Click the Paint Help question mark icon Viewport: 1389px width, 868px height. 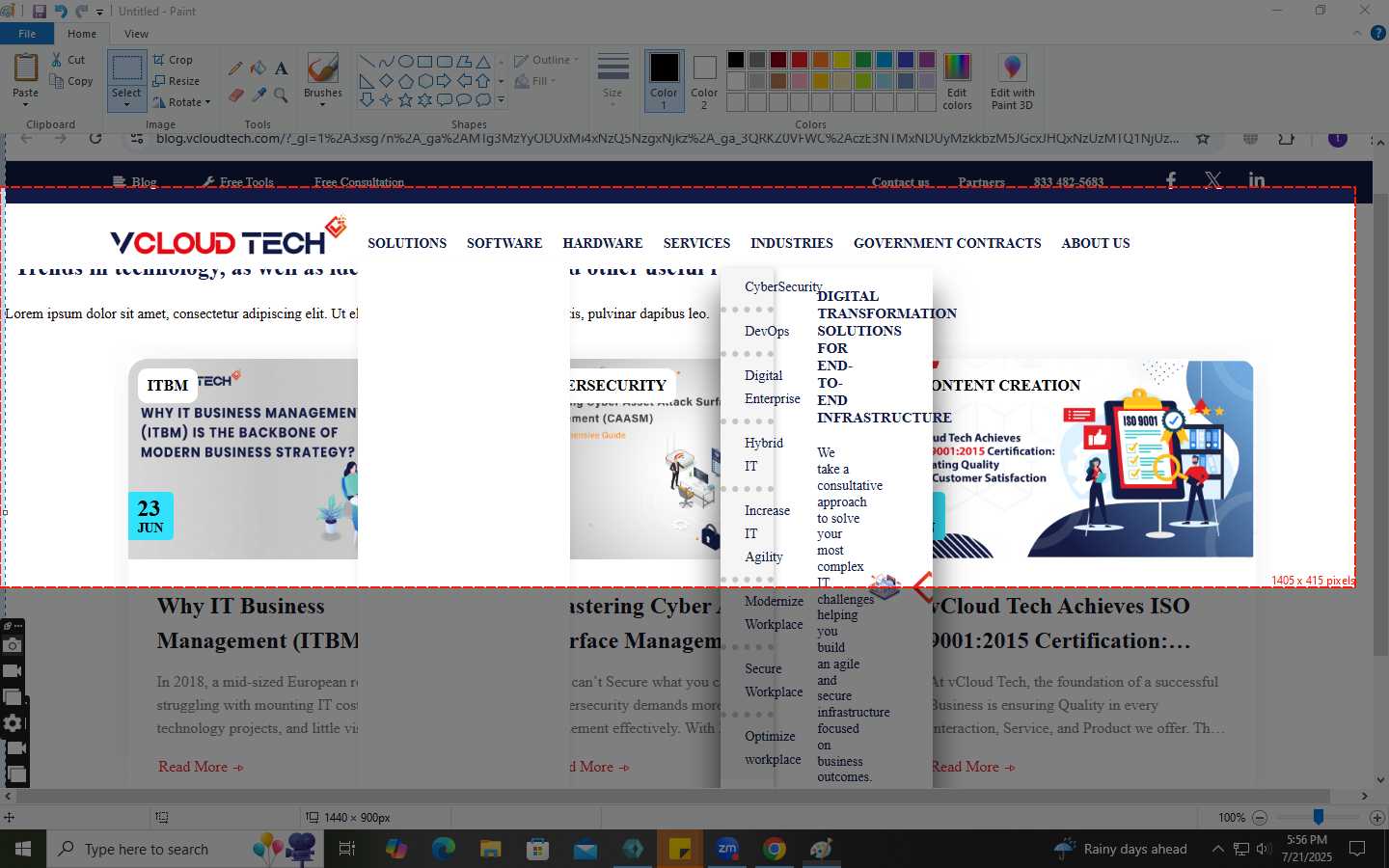point(1377,33)
